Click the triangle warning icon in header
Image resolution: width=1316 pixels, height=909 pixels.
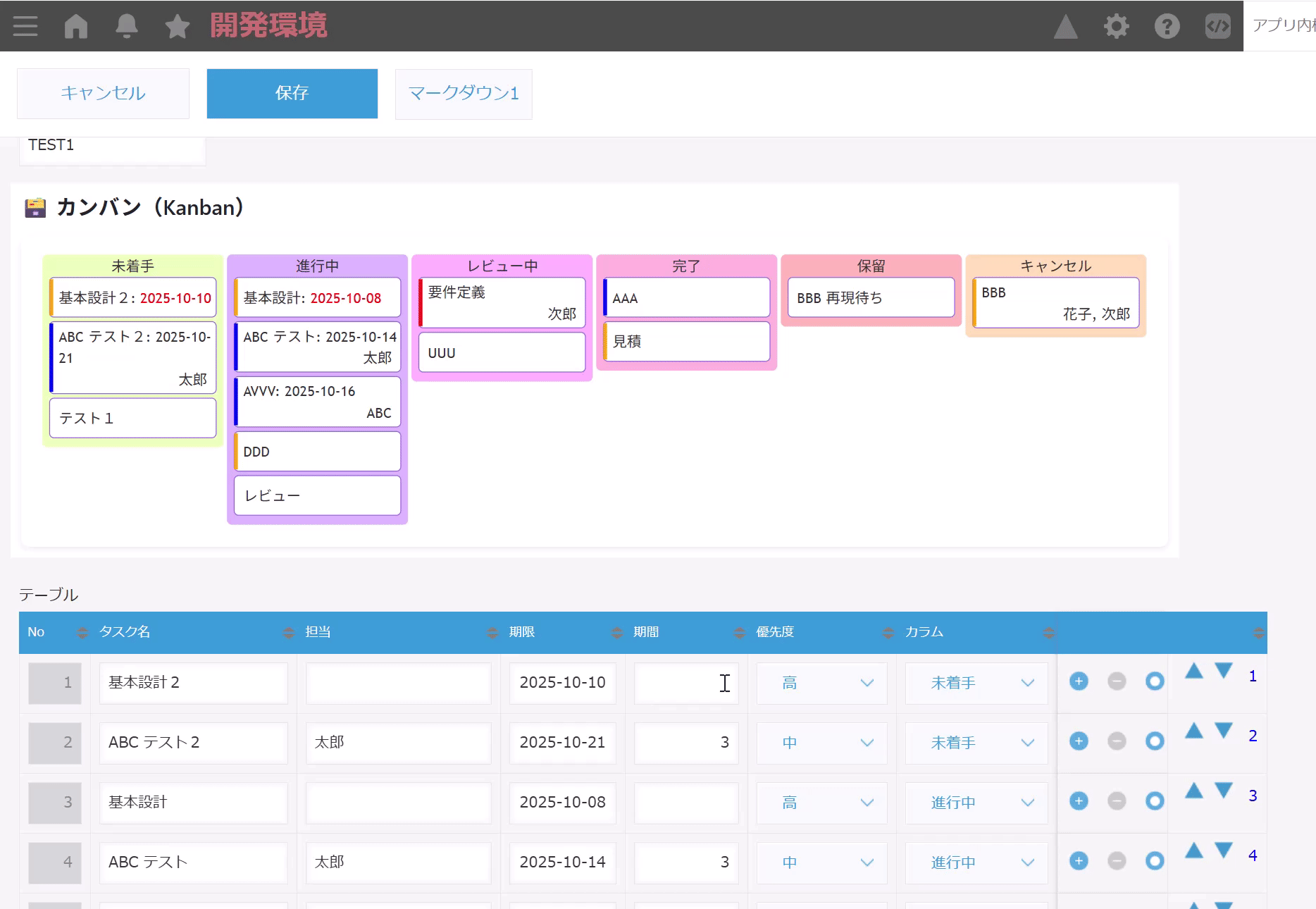(1066, 27)
